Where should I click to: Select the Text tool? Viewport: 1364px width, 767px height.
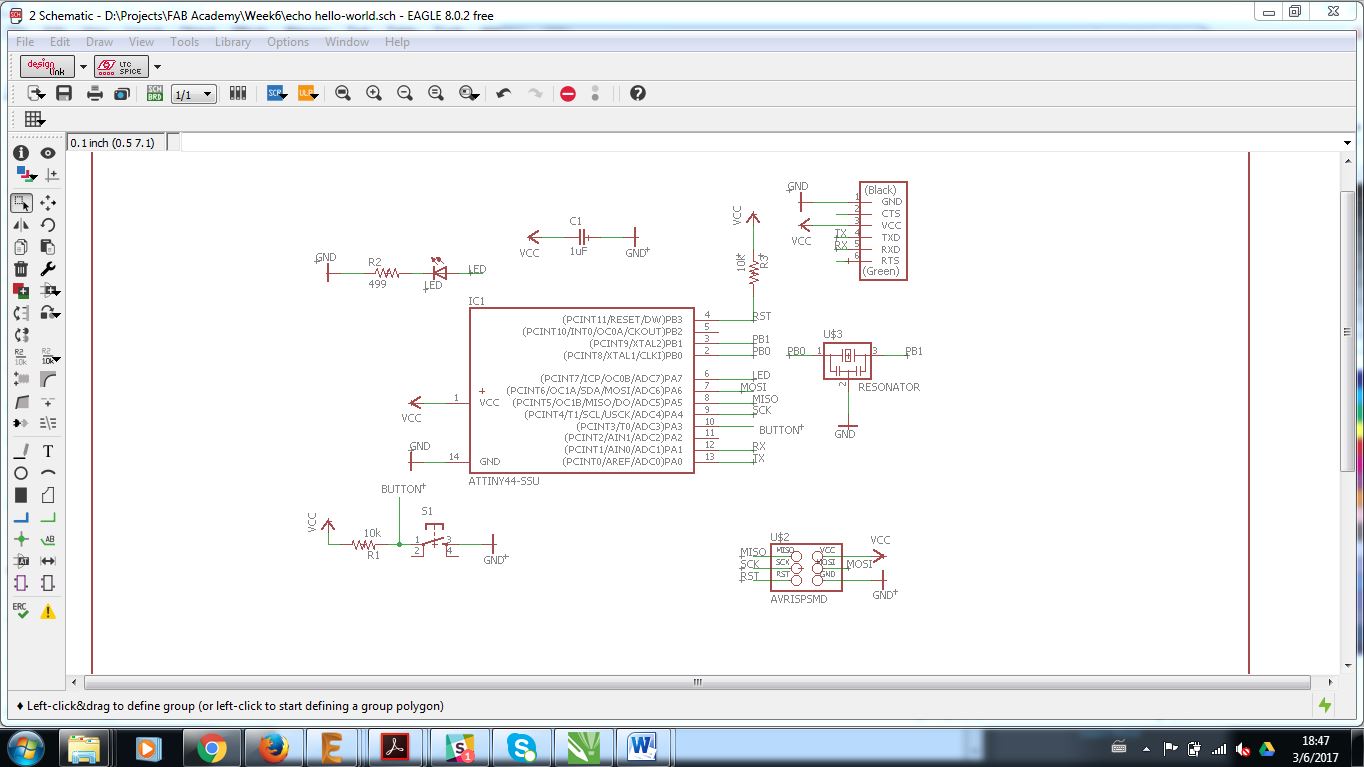click(x=47, y=452)
